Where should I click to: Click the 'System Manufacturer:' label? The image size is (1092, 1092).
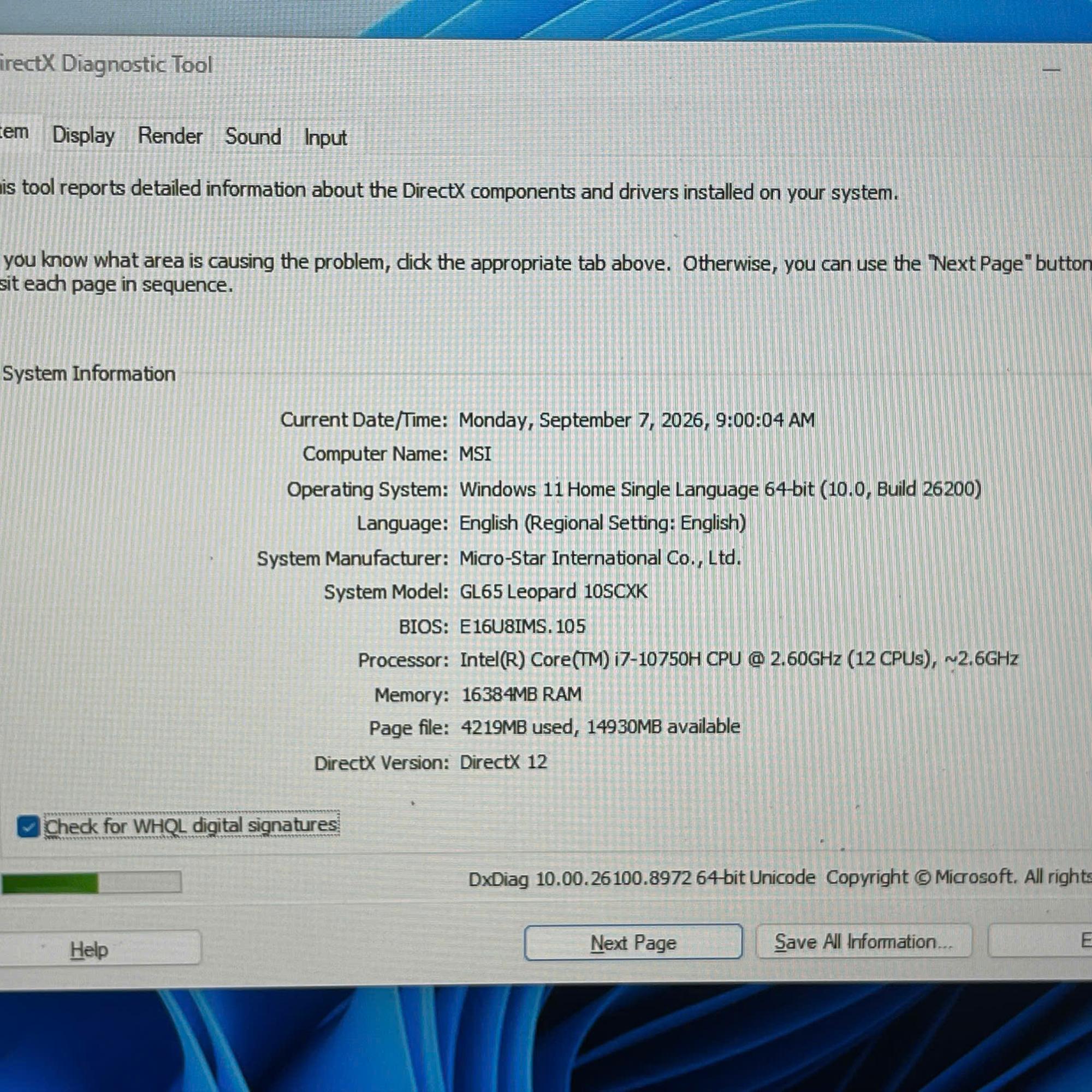(352, 559)
